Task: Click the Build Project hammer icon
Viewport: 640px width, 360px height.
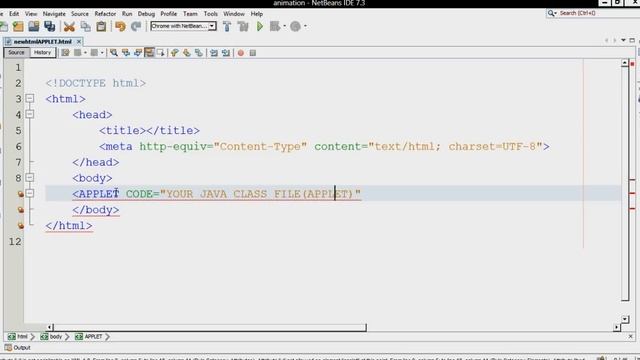Action: 227,27
